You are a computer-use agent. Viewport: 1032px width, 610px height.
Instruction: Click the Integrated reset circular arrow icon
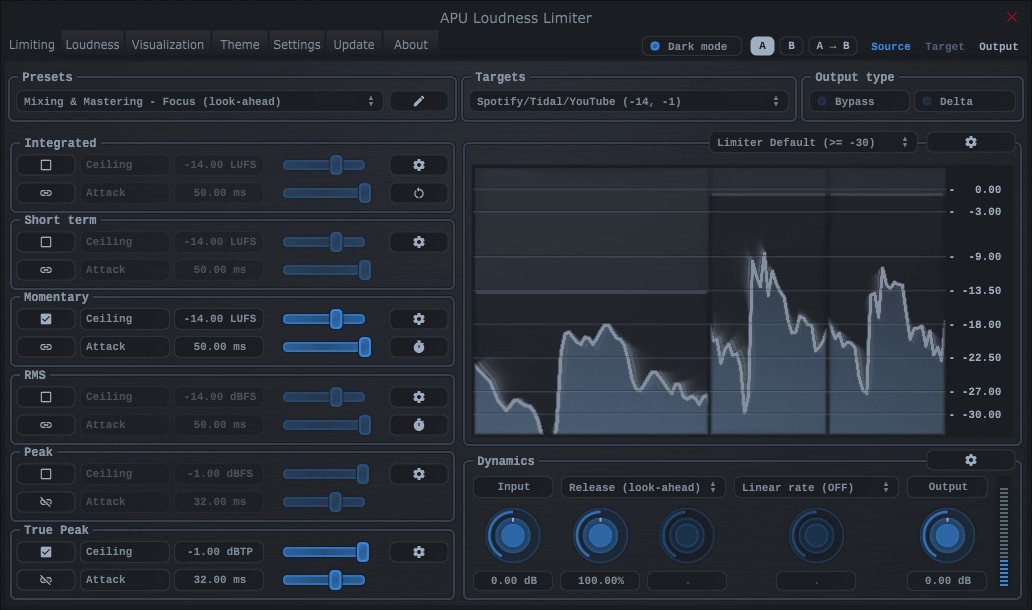(419, 193)
